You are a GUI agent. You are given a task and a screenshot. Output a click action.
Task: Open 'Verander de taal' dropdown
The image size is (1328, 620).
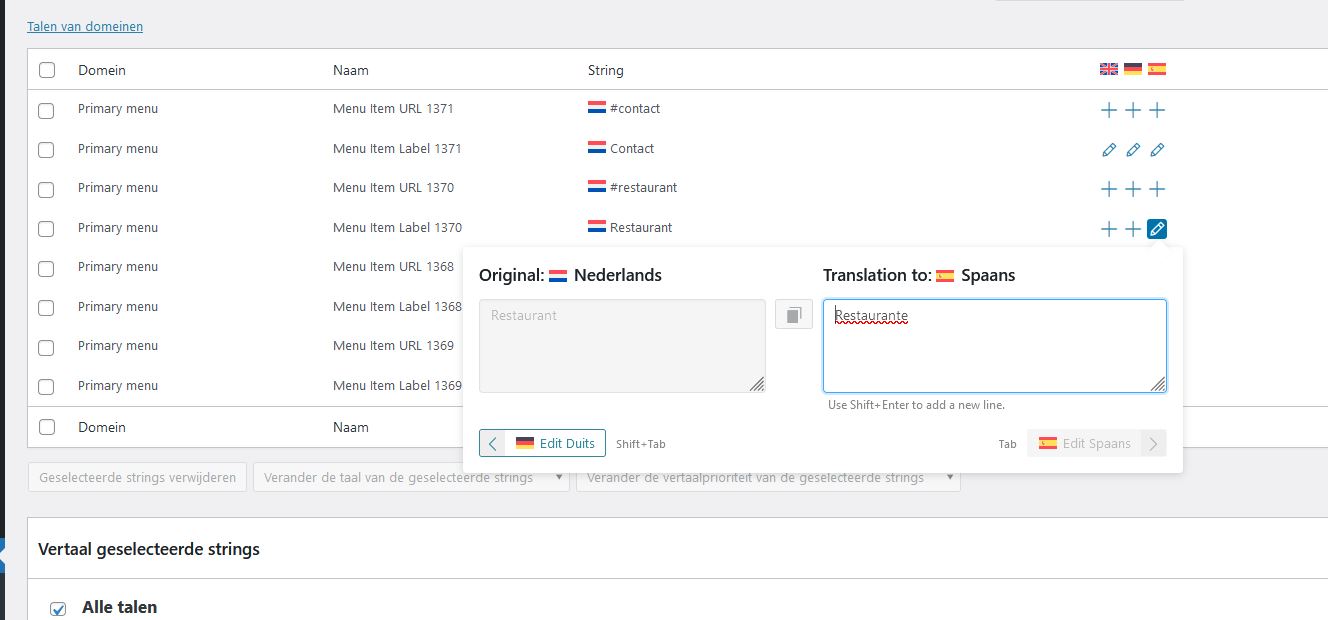click(411, 478)
